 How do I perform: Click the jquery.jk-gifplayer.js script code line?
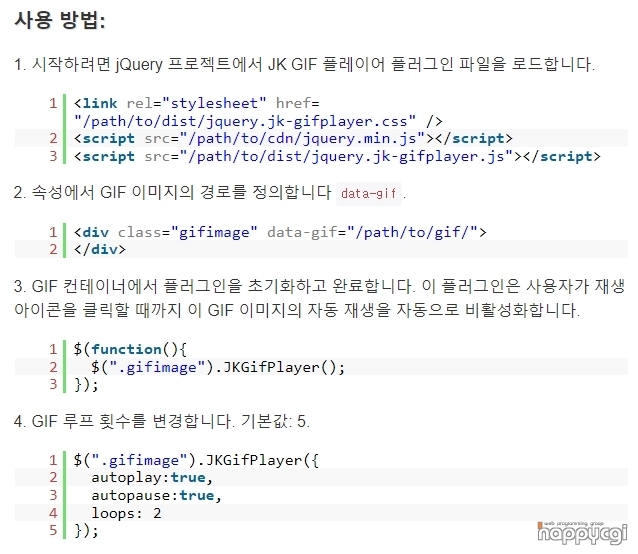click(337, 157)
